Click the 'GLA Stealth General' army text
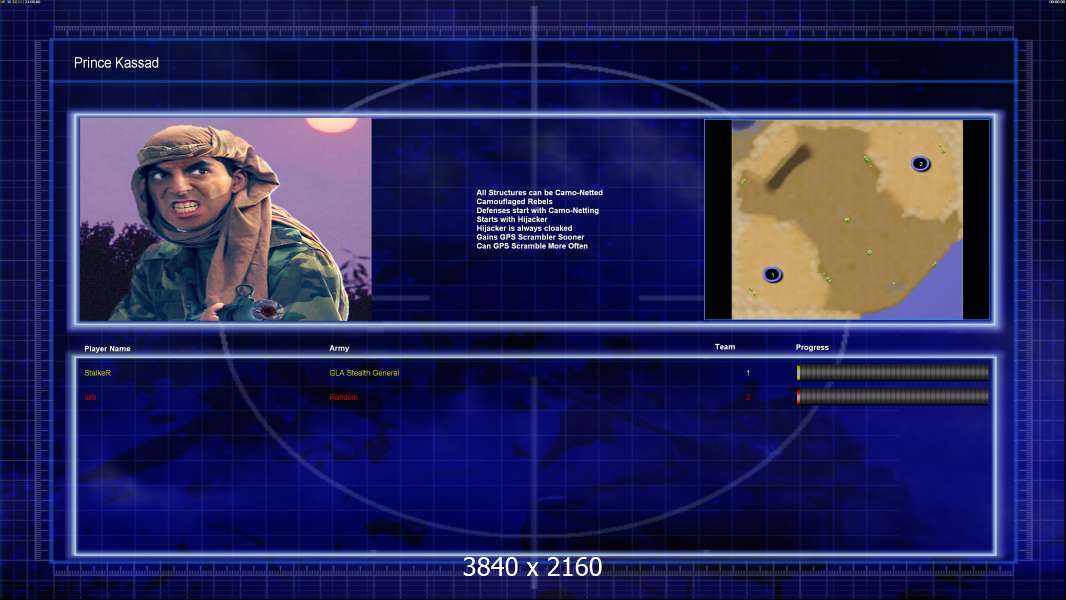This screenshot has height=600, width=1066. pyautogui.click(x=364, y=373)
